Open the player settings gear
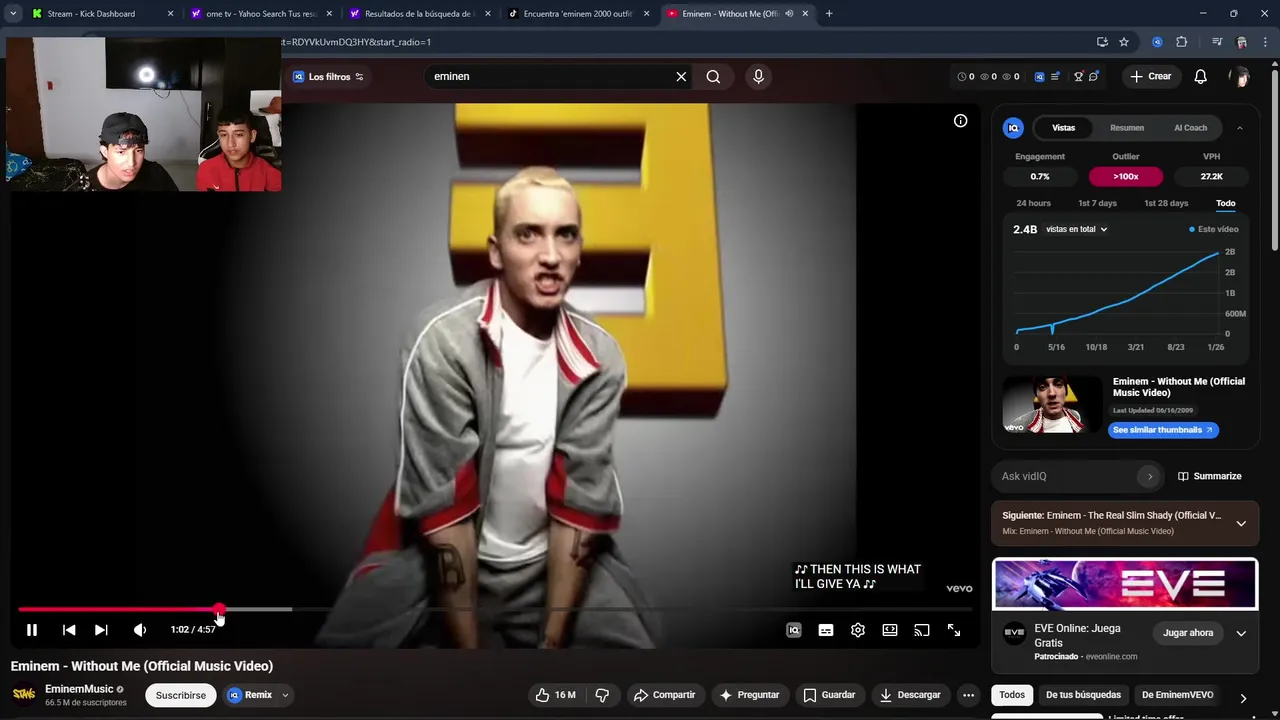1280x720 pixels. [x=858, y=630]
